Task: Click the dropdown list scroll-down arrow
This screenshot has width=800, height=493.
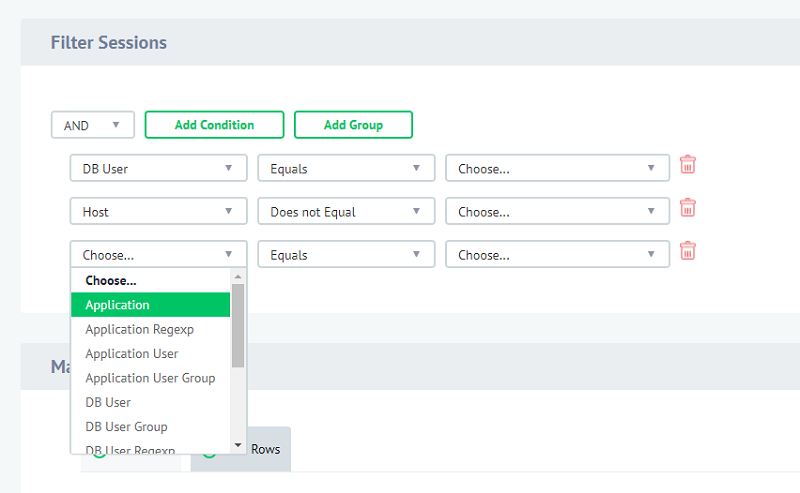Action: (x=238, y=445)
